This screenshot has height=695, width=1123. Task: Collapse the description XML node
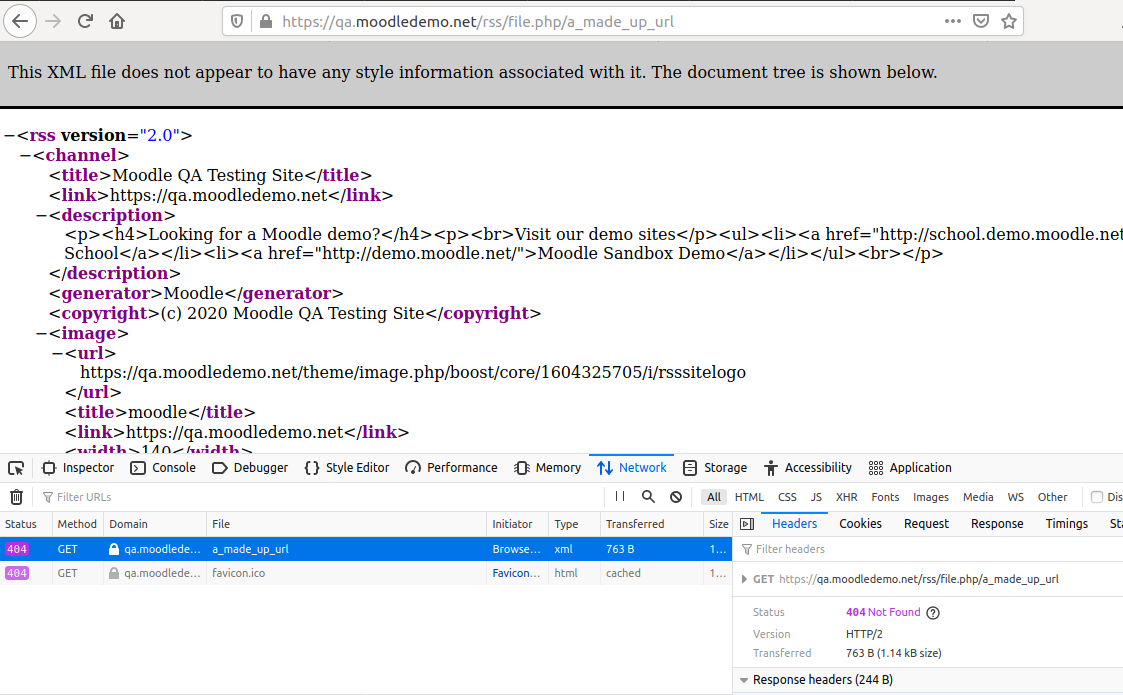tap(42, 216)
